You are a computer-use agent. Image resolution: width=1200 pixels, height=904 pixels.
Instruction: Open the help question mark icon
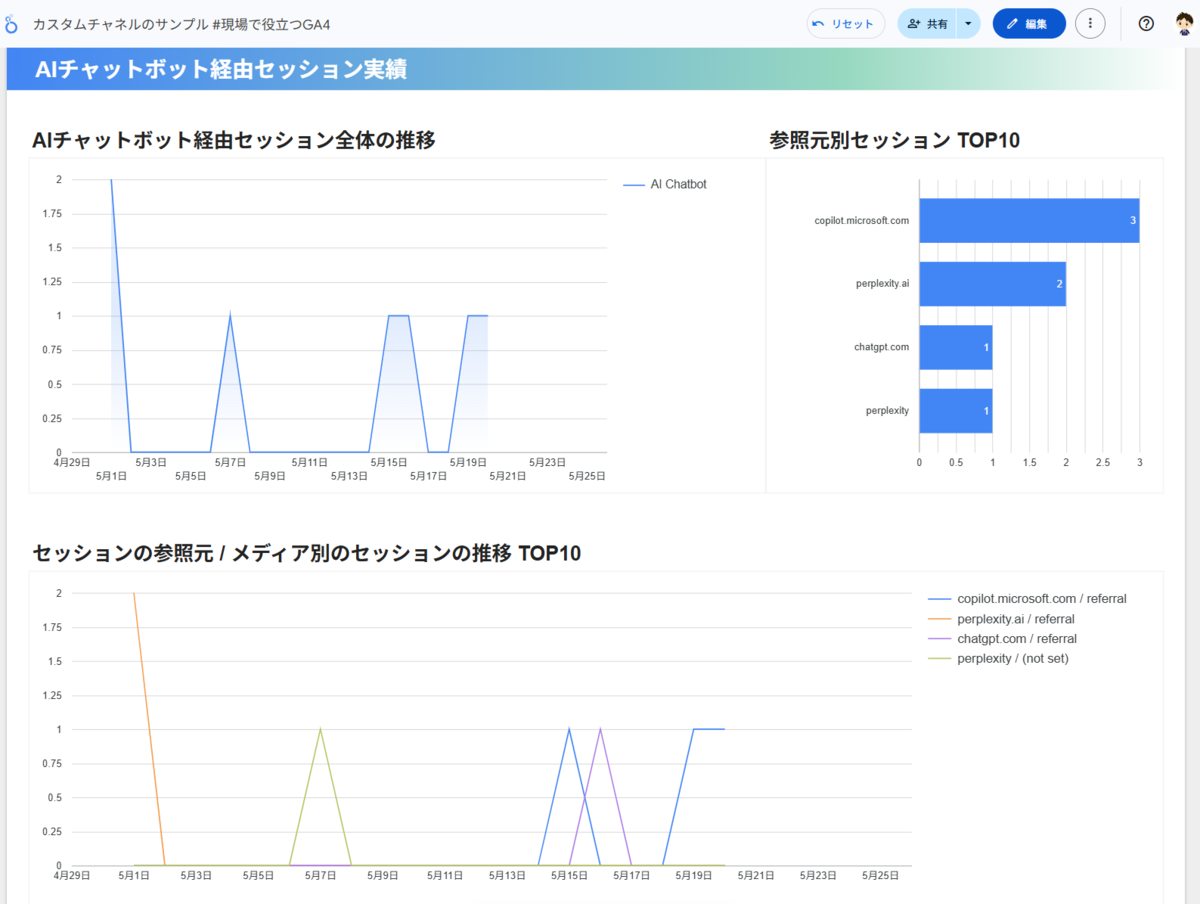click(1146, 24)
